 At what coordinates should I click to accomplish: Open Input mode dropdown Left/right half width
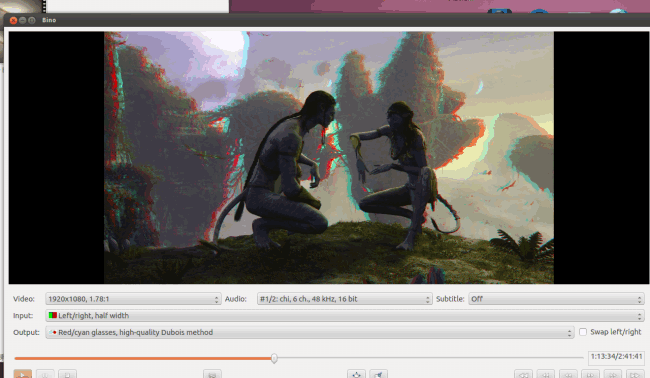pos(345,315)
